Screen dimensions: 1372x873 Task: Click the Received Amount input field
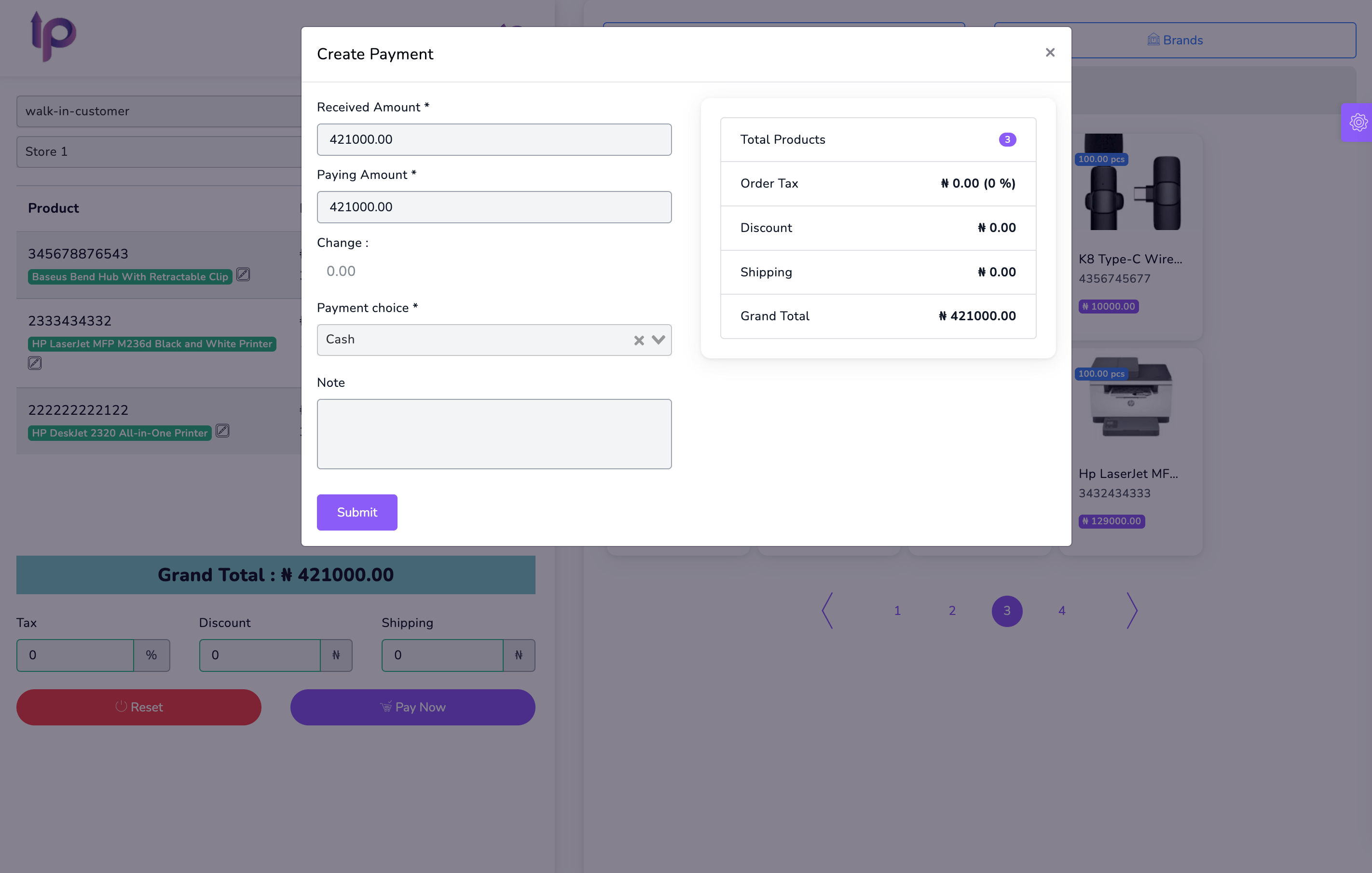click(494, 139)
